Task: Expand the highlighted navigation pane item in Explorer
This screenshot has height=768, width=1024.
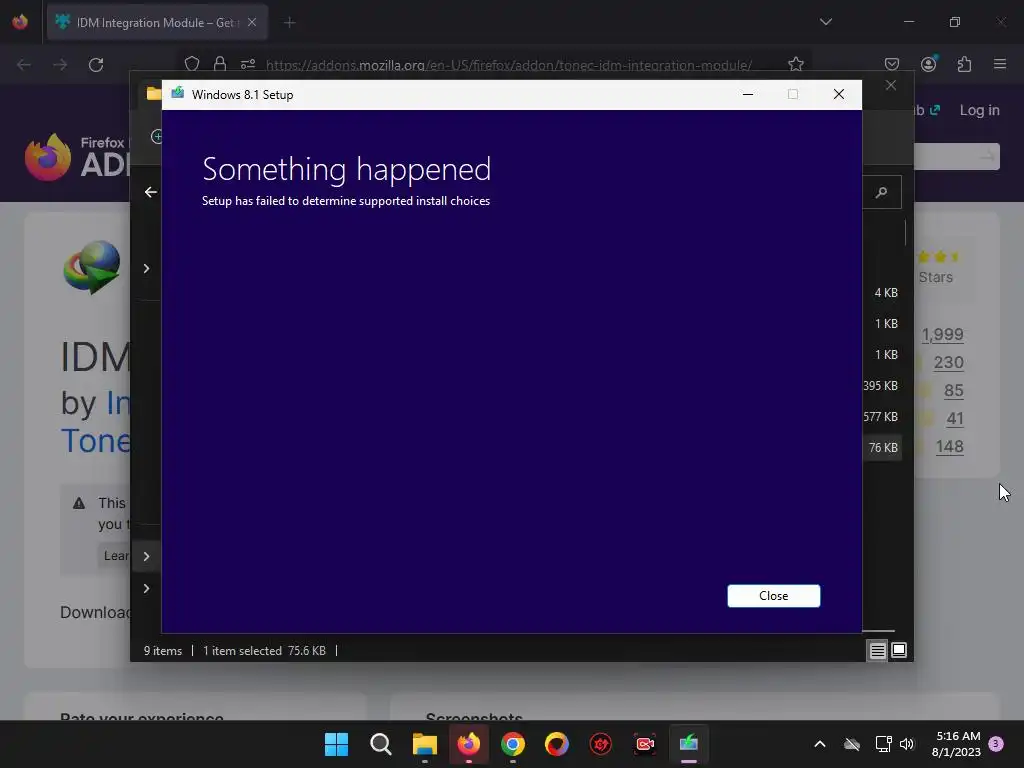Action: (x=146, y=556)
